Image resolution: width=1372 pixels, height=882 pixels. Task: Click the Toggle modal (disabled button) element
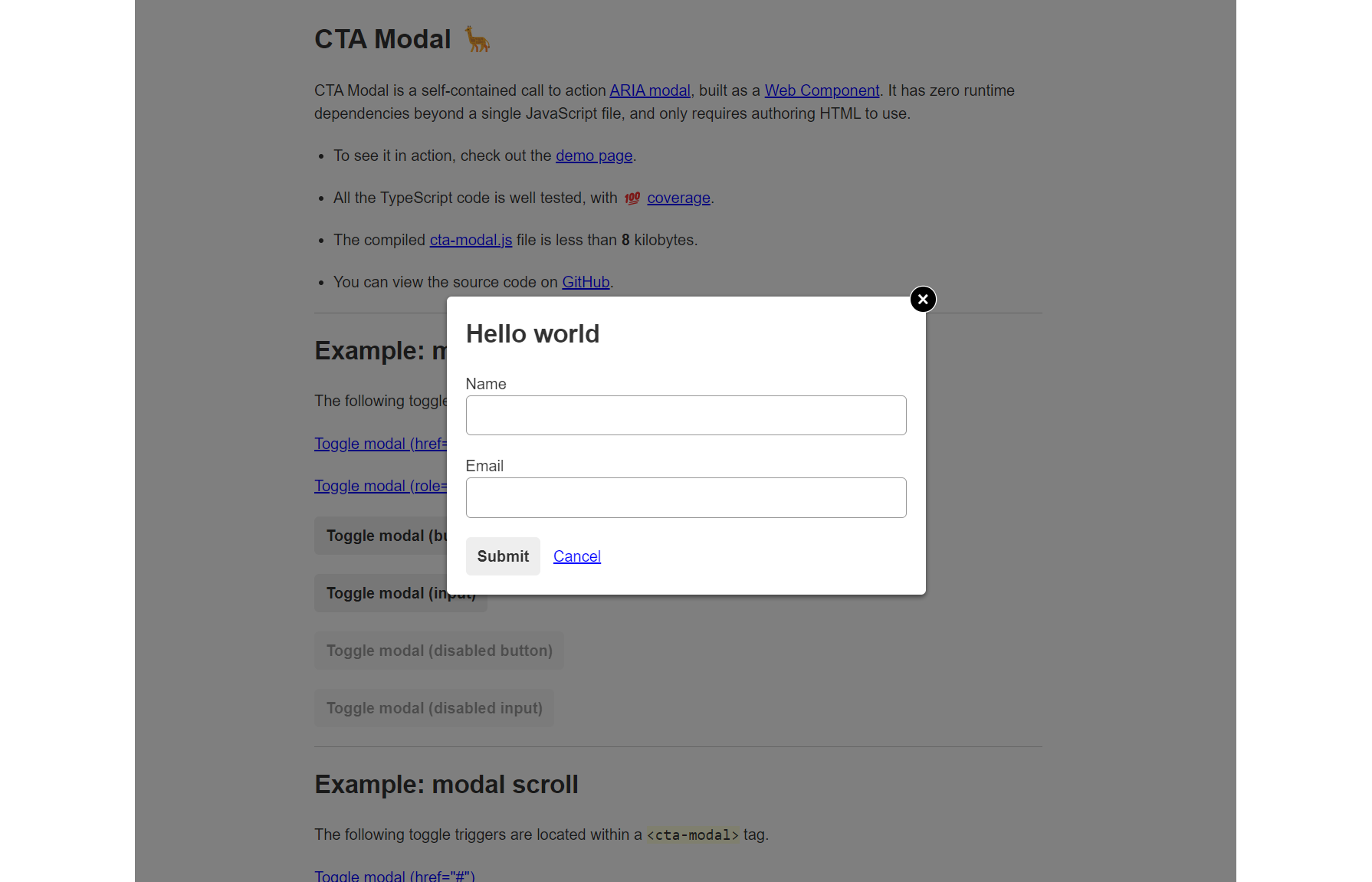pyautogui.click(x=438, y=650)
